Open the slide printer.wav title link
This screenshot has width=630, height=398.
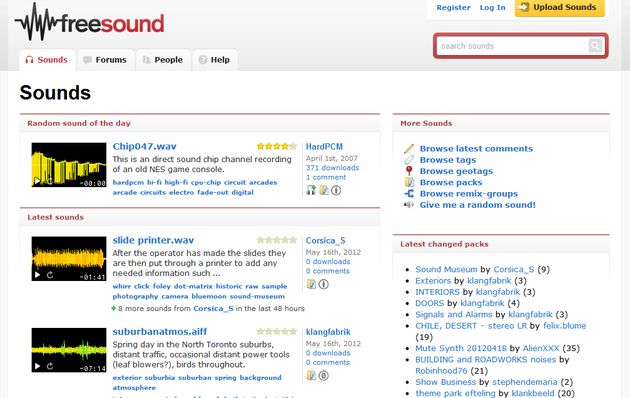[153, 240]
